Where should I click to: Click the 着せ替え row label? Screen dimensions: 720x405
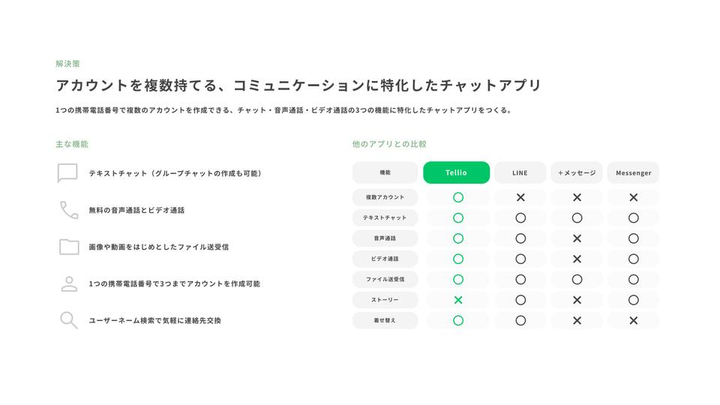385,321
